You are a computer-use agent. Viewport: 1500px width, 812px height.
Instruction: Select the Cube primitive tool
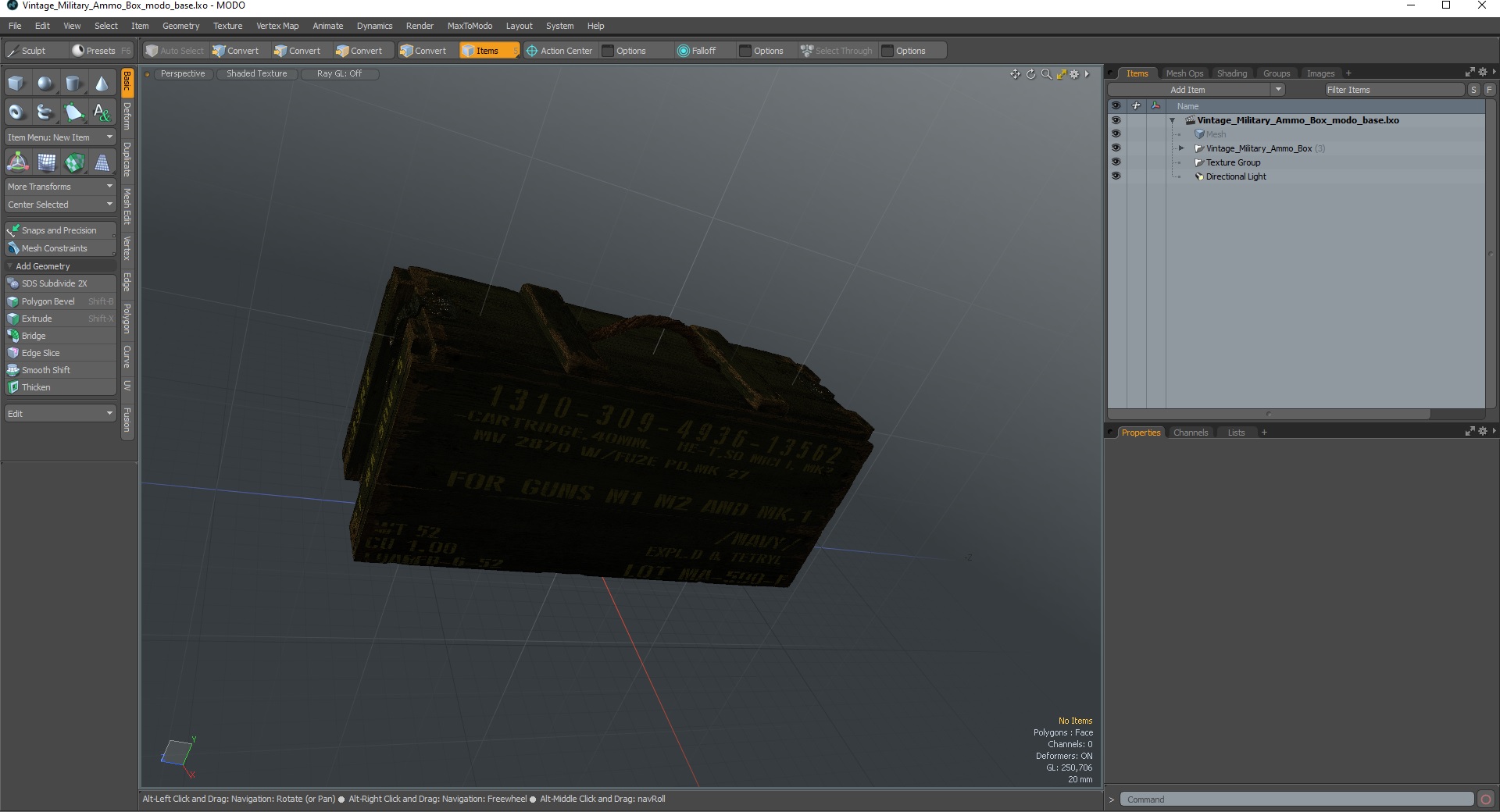pos(16,84)
